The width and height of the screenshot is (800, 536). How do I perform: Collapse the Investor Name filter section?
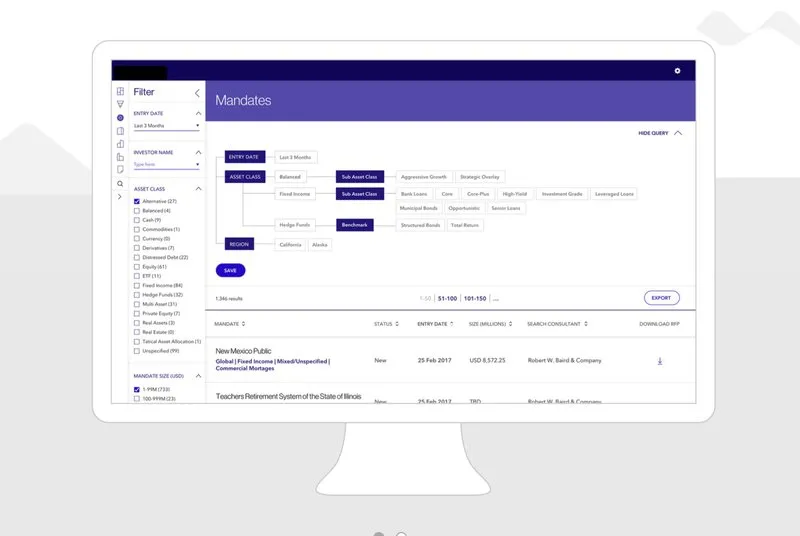click(x=198, y=152)
